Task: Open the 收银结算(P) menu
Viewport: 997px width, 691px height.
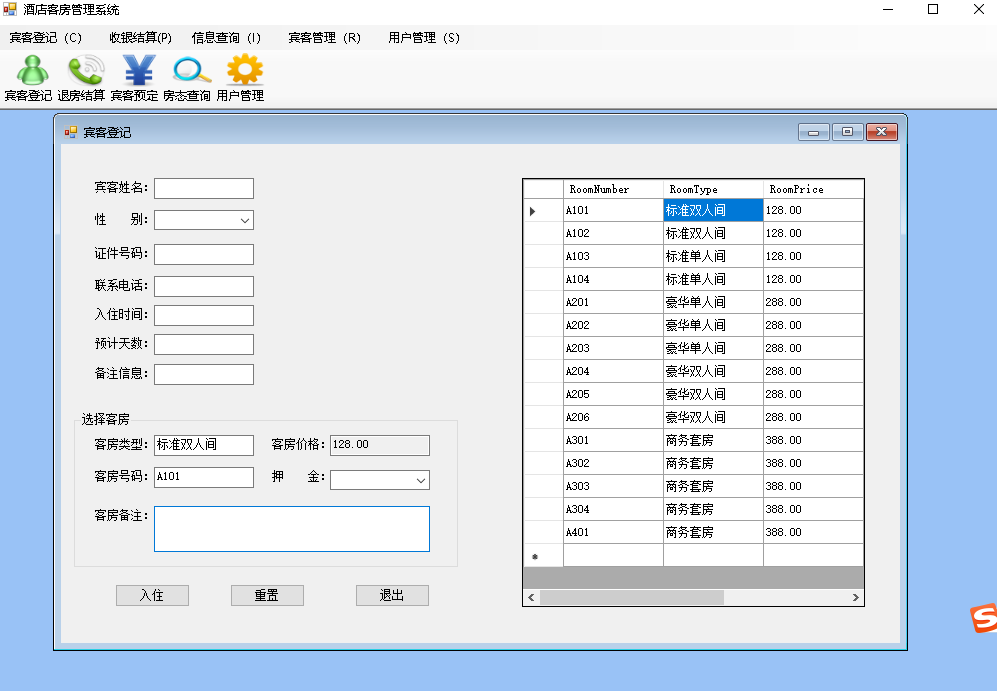Action: 141,38
